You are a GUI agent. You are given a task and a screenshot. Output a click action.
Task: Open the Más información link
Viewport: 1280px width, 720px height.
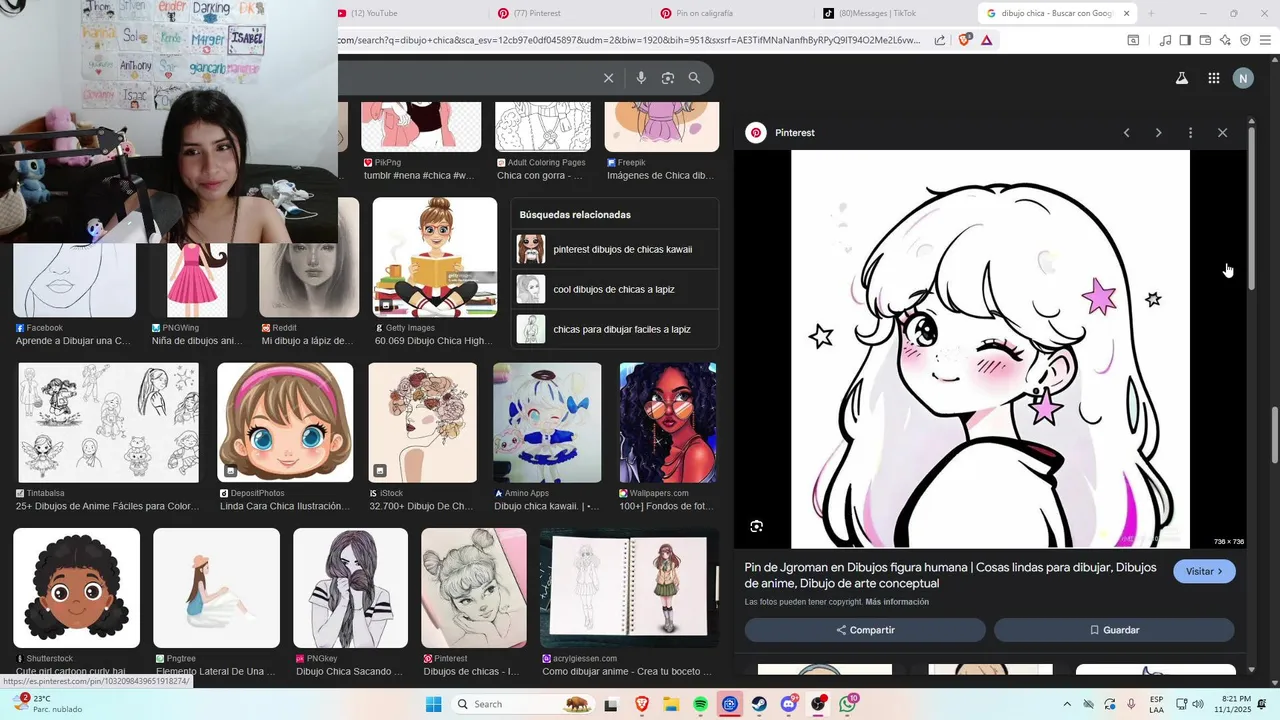coord(897,602)
